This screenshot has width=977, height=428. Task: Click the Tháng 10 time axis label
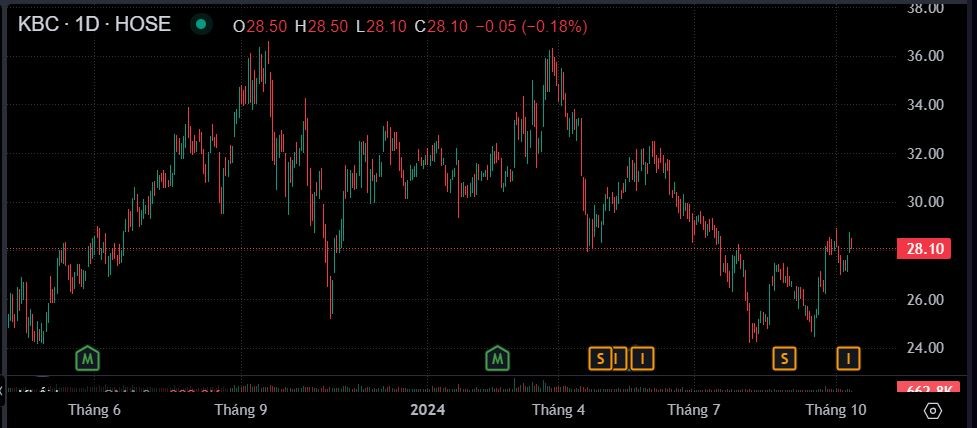pos(835,410)
